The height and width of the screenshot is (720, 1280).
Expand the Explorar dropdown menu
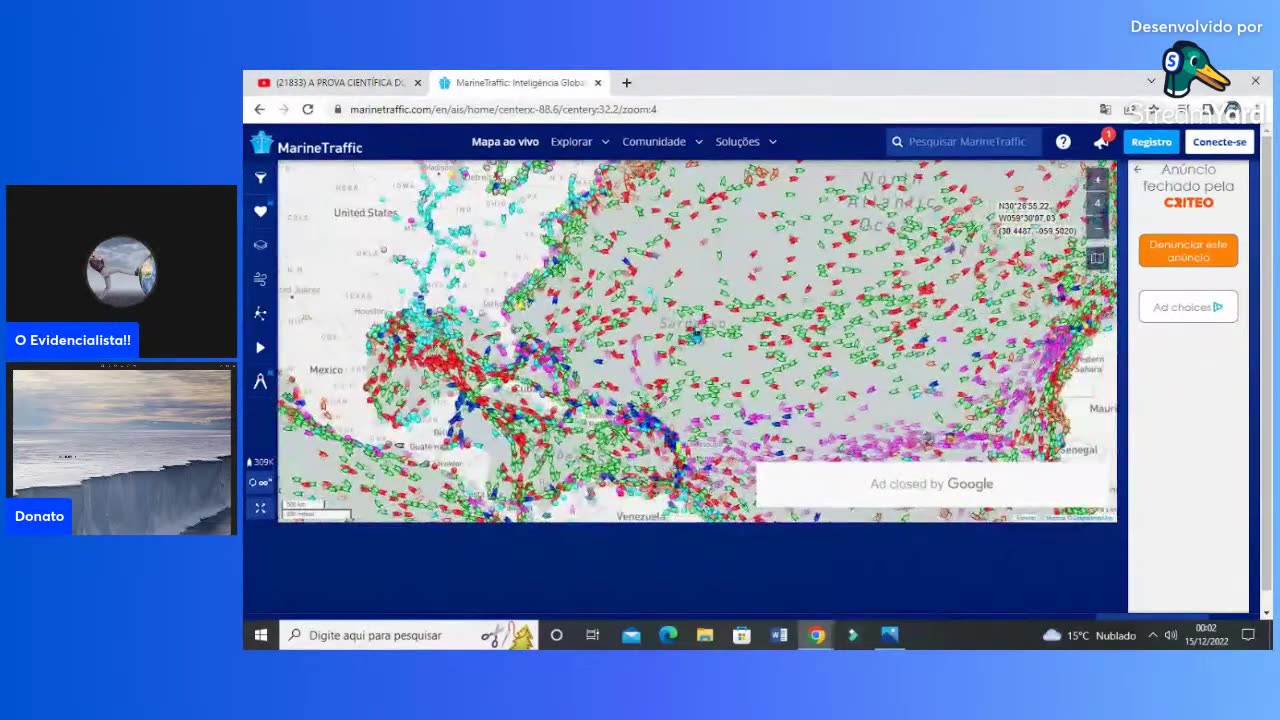coord(579,142)
